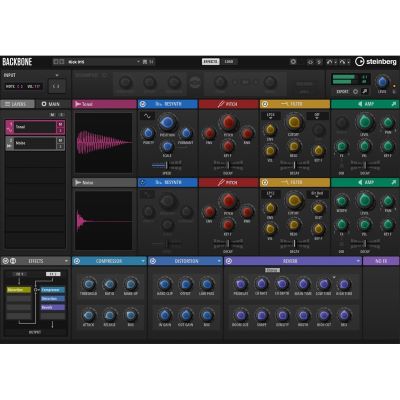Select blue Distortion slot in FX chain
The image size is (400, 400).
pyautogui.click(x=53, y=299)
